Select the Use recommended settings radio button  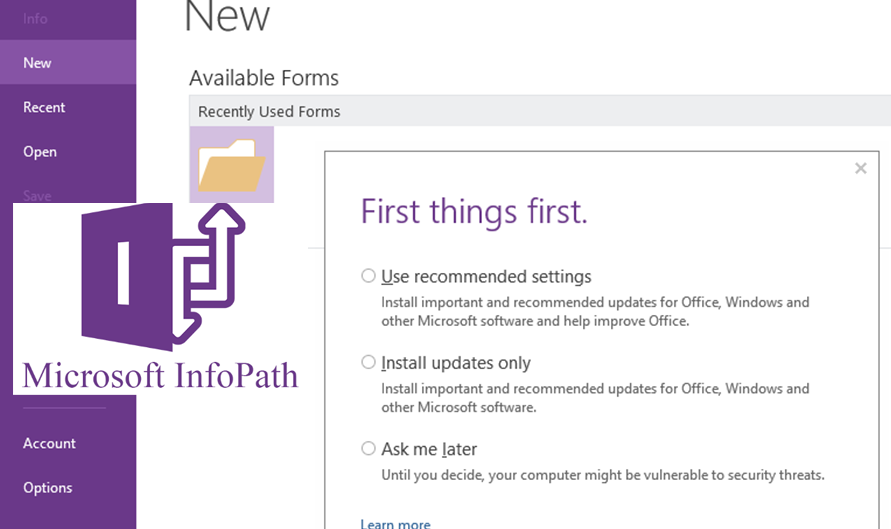369,276
